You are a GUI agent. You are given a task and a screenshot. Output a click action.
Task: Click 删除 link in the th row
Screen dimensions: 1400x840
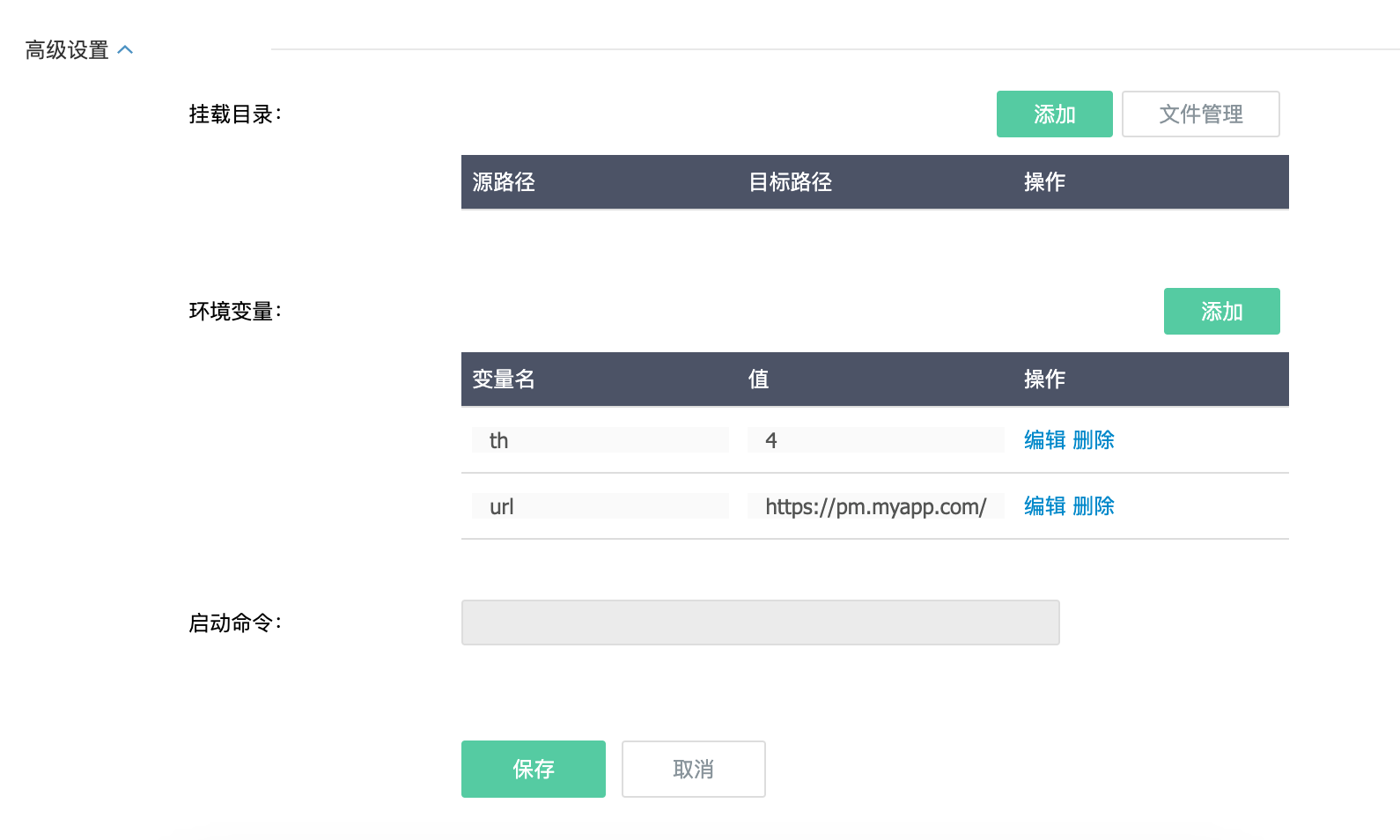tap(1094, 440)
